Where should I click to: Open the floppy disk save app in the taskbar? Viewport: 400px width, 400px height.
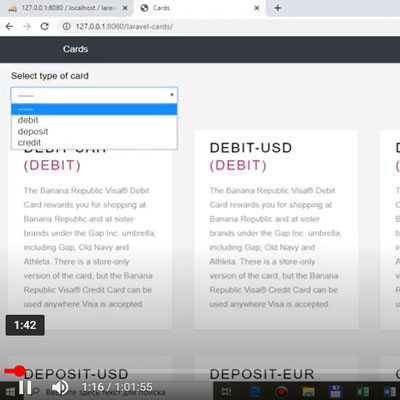335,391
